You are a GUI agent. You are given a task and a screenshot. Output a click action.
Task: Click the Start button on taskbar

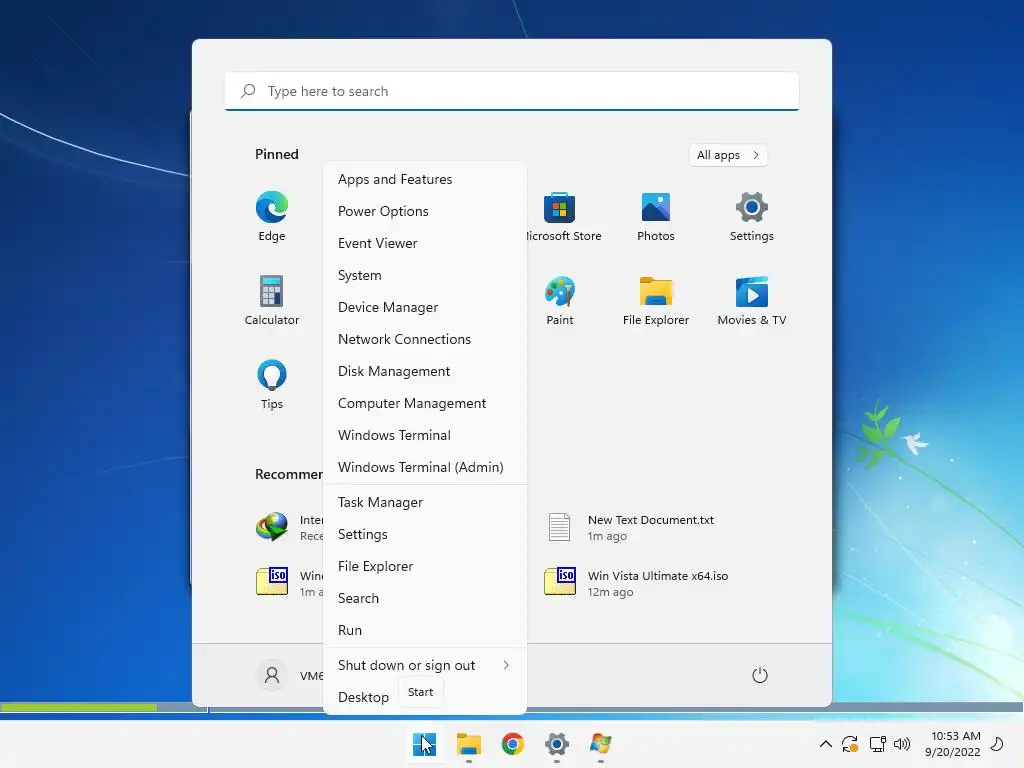pyautogui.click(x=424, y=744)
